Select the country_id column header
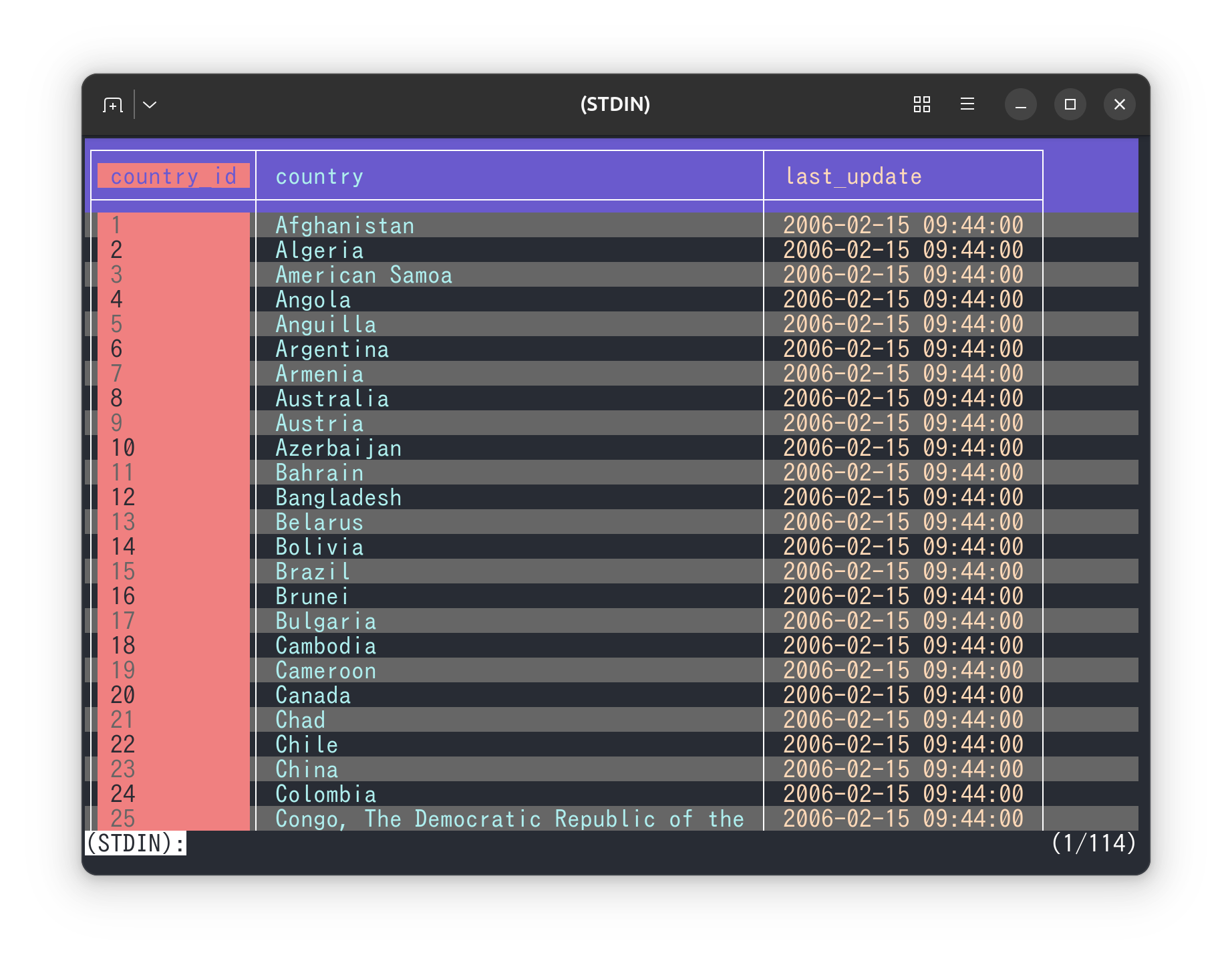This screenshot has height=965, width=1232. tap(174, 176)
